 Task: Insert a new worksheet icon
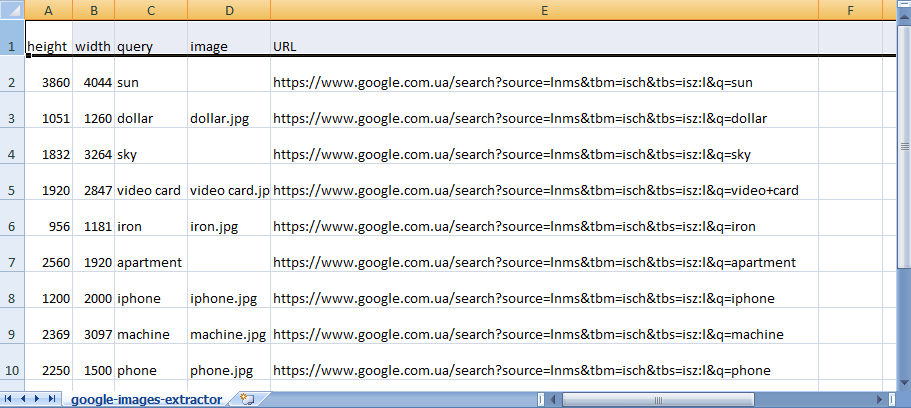248,399
